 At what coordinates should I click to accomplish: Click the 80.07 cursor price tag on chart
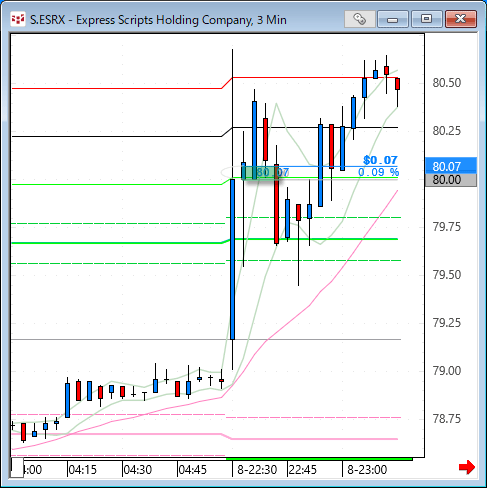[x=272, y=173]
